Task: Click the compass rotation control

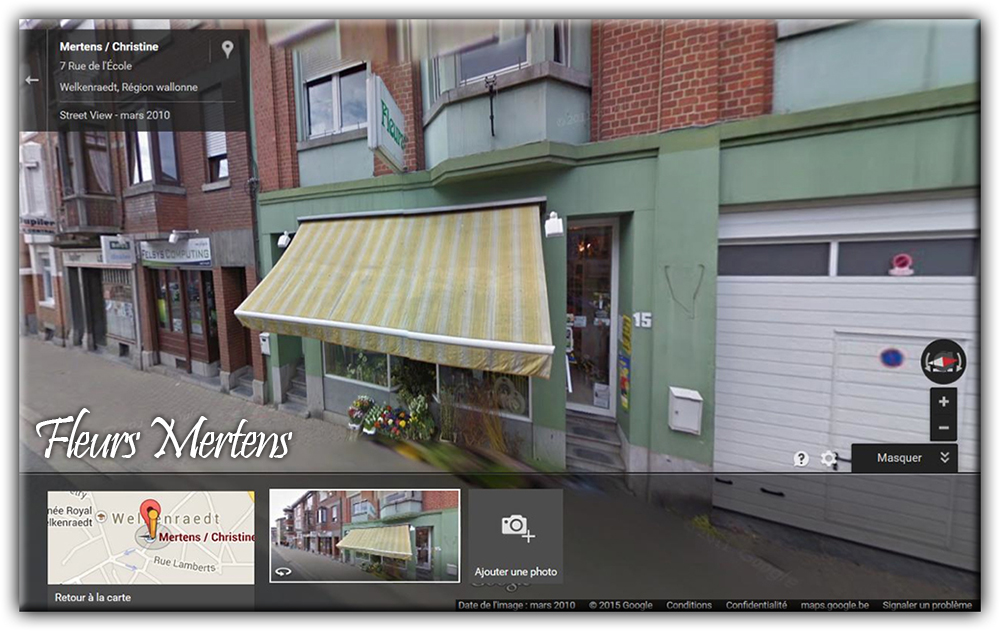Action: point(943,362)
